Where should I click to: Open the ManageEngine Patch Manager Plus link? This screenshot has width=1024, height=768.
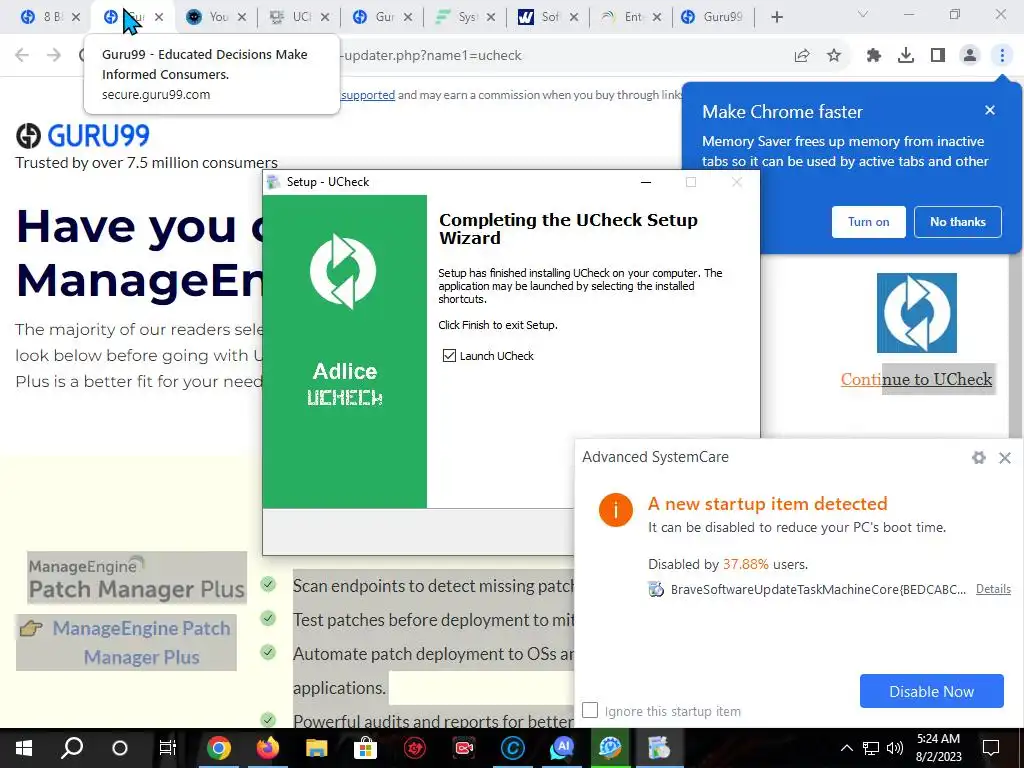point(141,643)
